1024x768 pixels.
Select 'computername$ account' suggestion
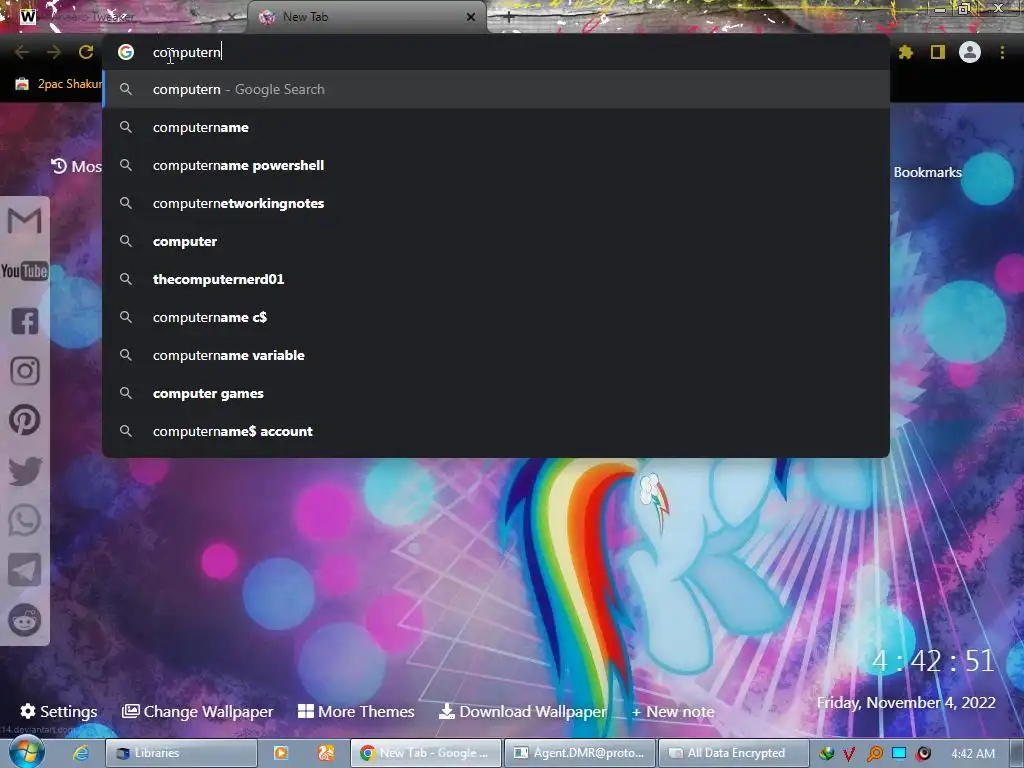point(496,431)
